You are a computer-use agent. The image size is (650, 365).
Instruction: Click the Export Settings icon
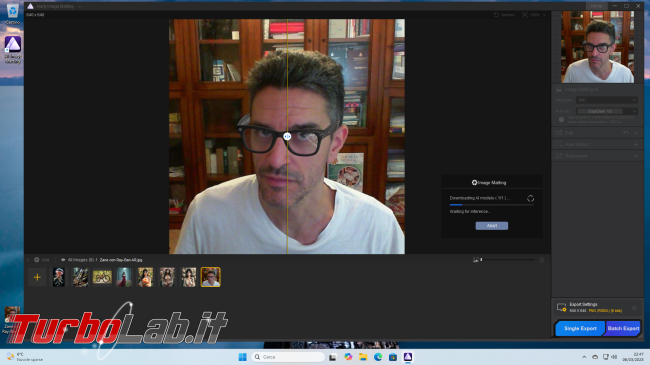point(561,307)
